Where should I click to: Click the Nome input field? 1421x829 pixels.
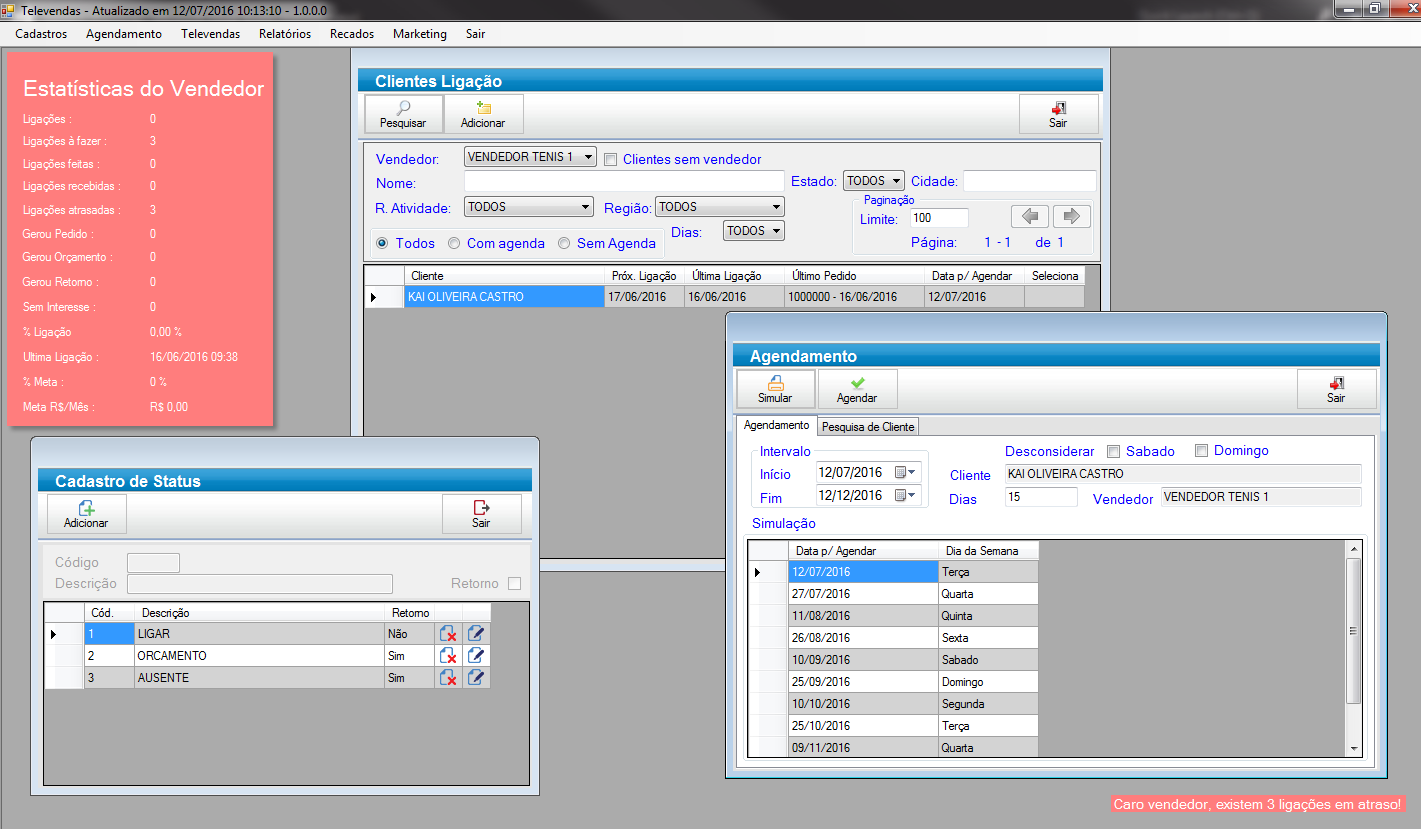coord(624,181)
